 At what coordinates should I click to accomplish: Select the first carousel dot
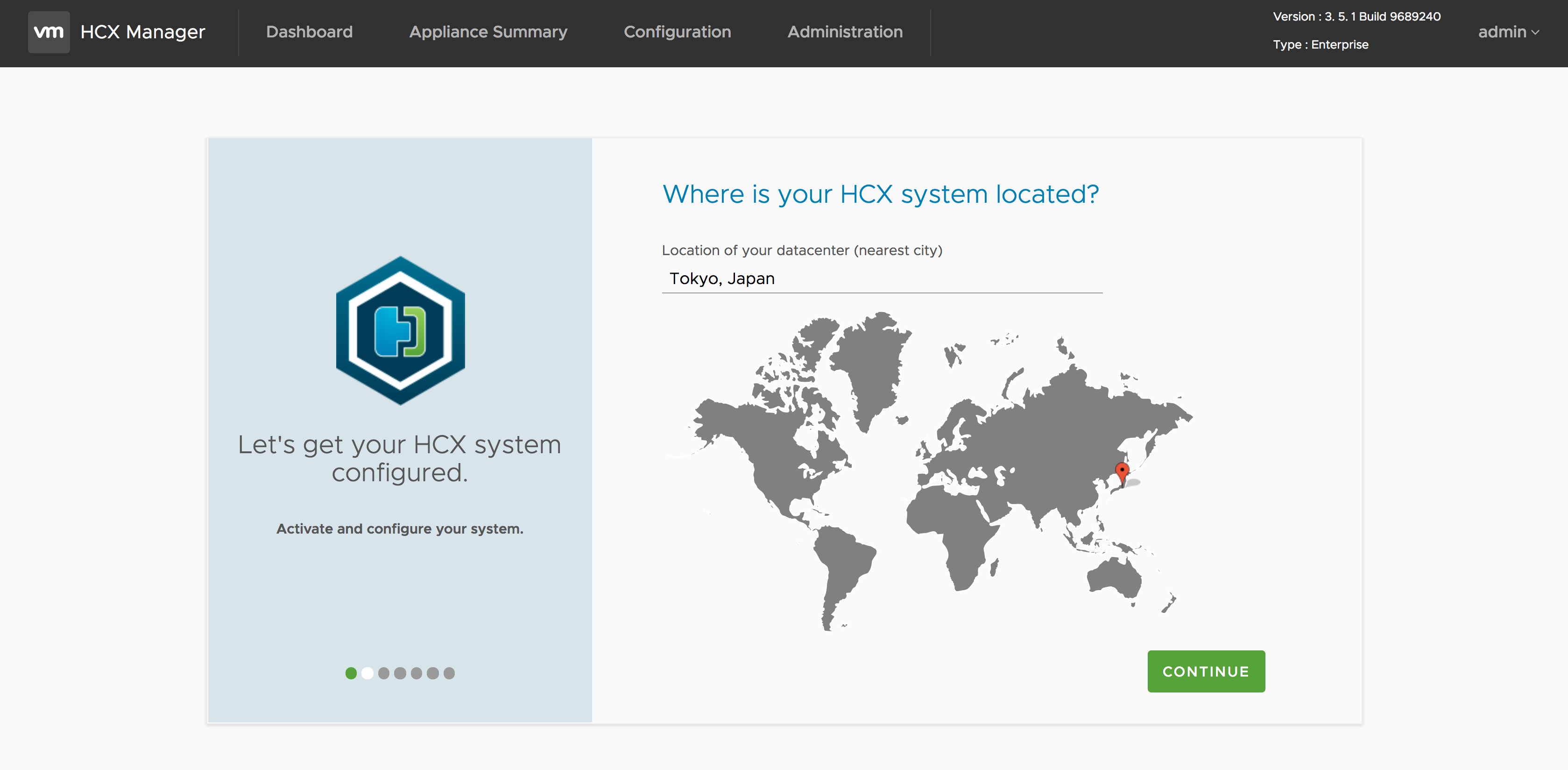coord(351,674)
